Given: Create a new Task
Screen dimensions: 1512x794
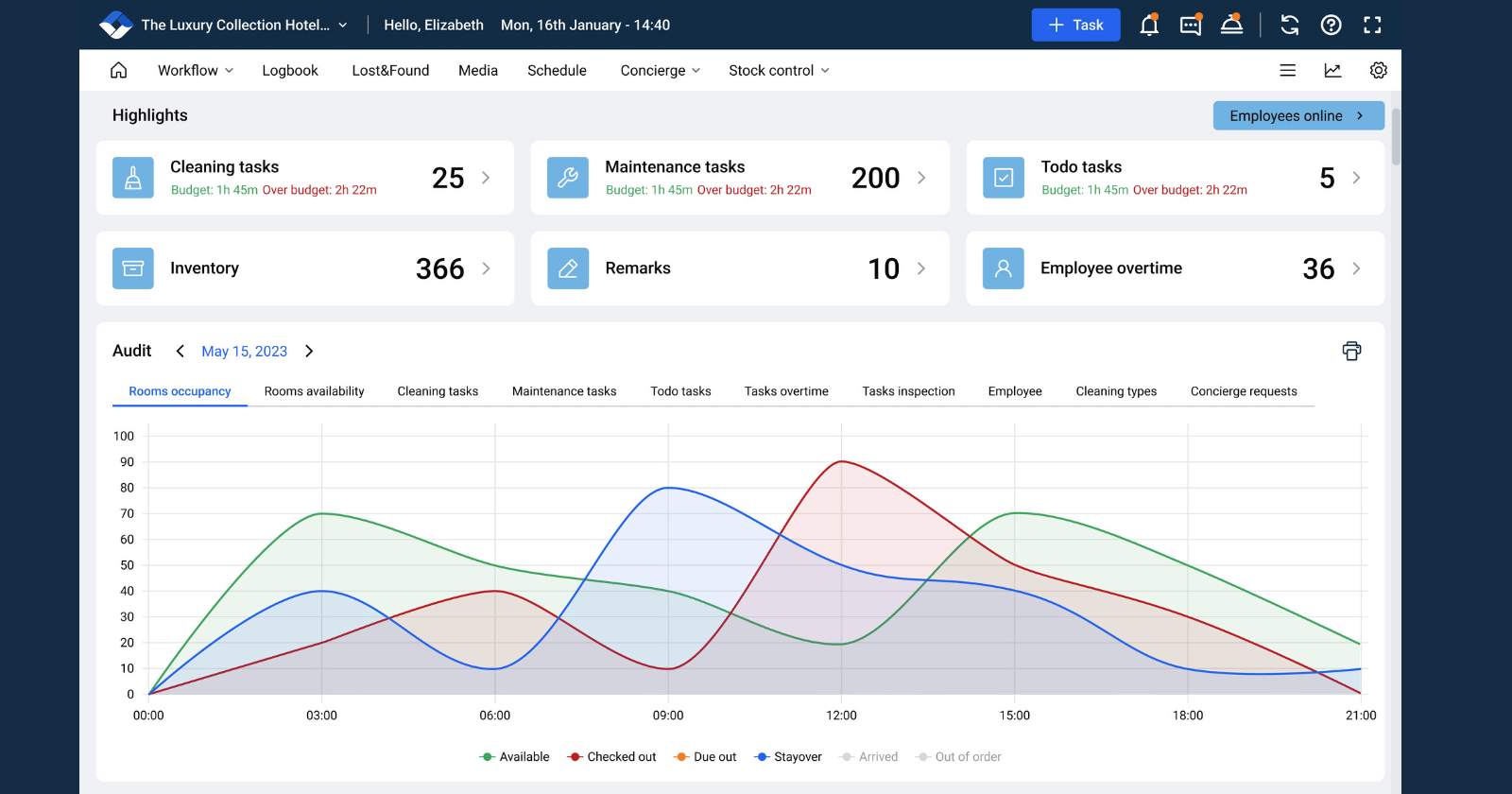Looking at the screenshot, I should coord(1075,26).
